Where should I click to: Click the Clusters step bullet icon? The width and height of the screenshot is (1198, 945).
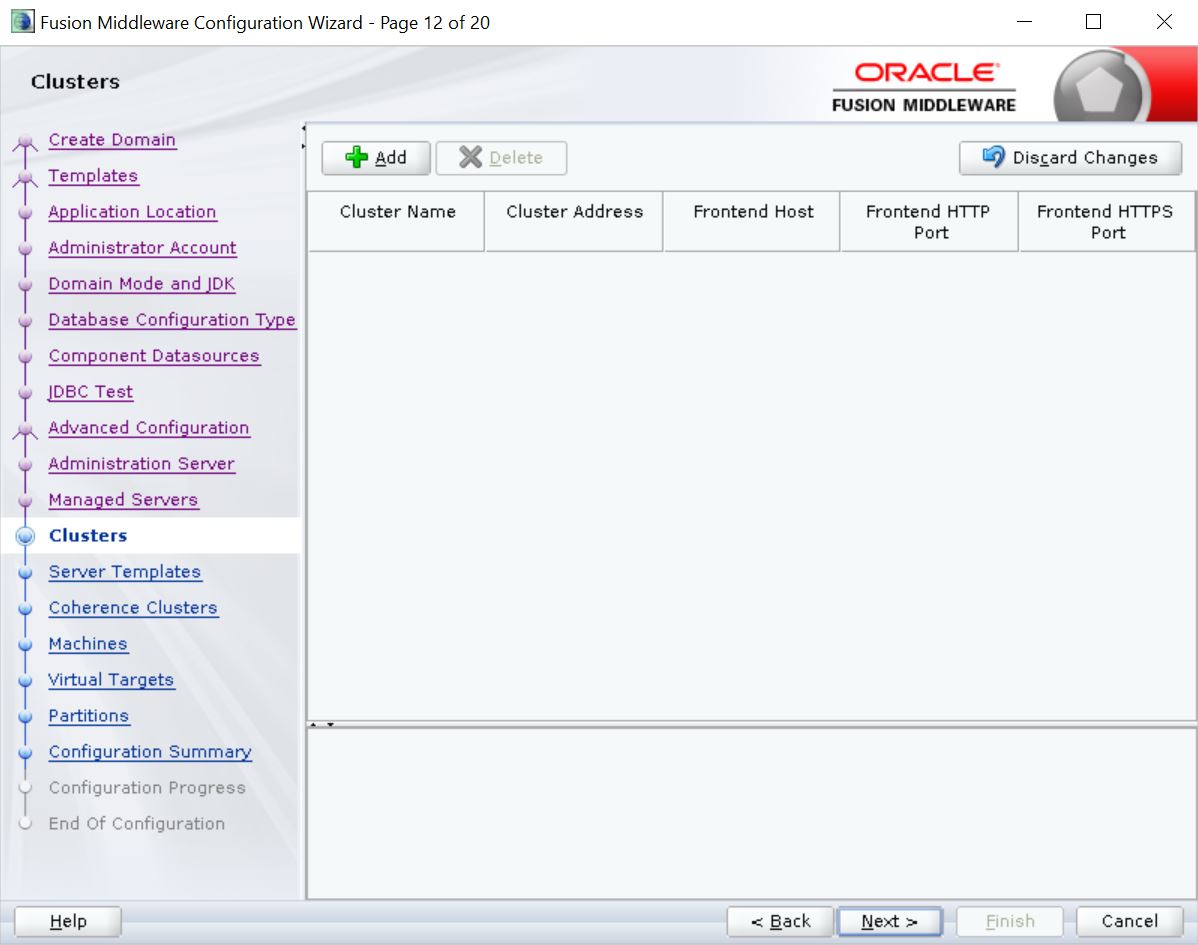click(x=25, y=536)
